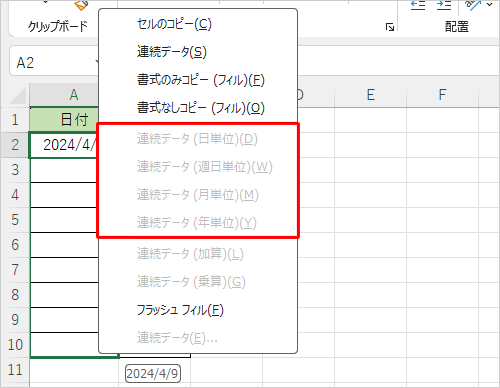
Task: Click the select-all corner triangle
Action: coord(17,96)
